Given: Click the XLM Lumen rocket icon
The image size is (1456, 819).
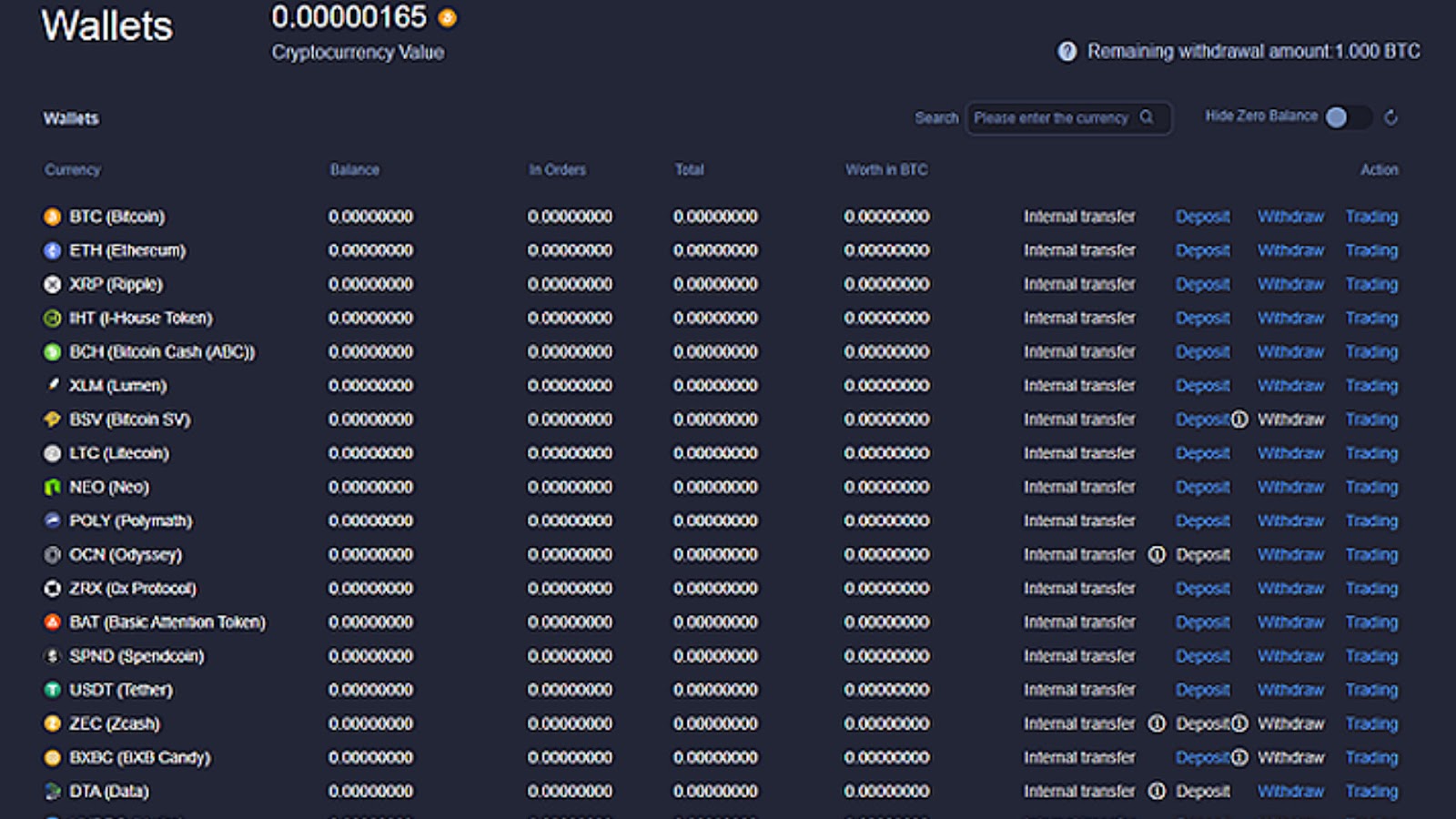Looking at the screenshot, I should click(x=53, y=385).
